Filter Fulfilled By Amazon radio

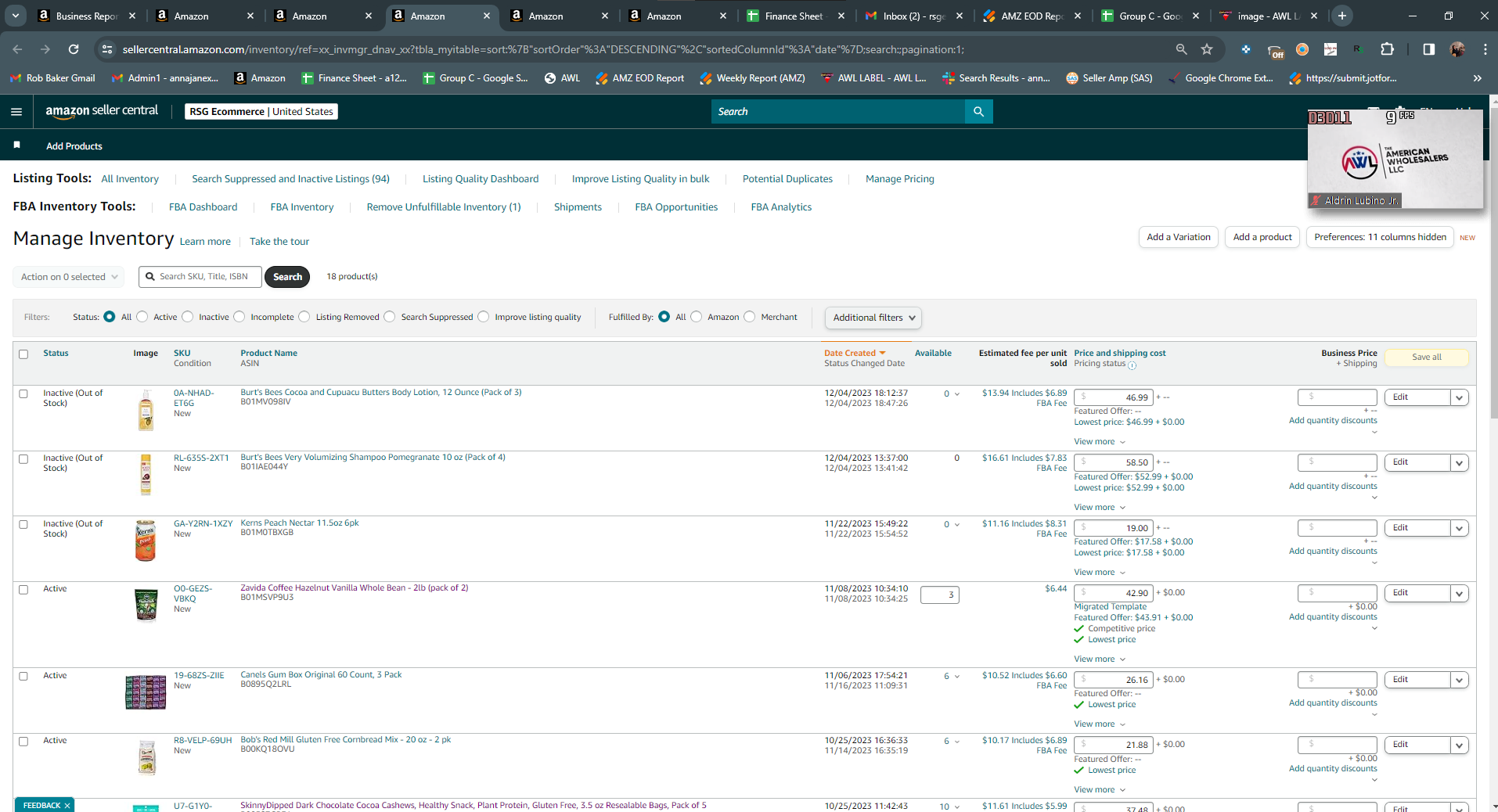click(x=697, y=317)
